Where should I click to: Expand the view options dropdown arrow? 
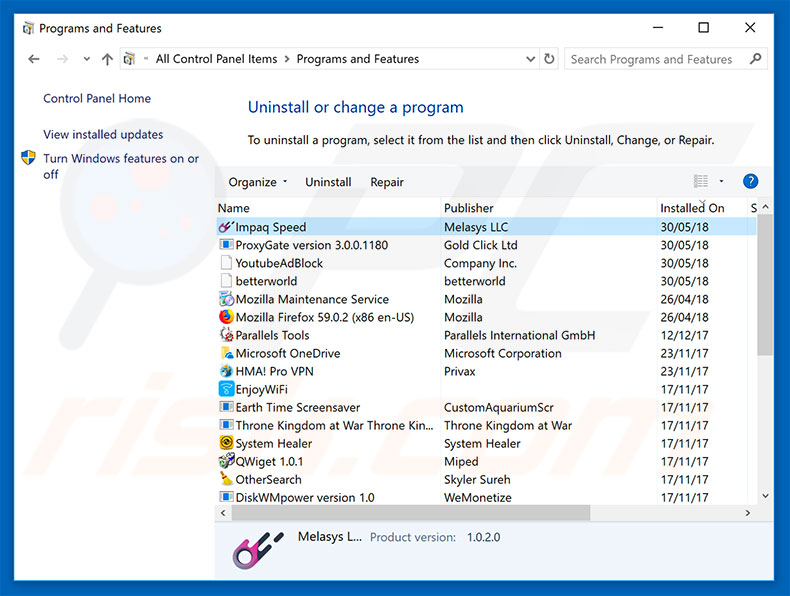[x=721, y=181]
